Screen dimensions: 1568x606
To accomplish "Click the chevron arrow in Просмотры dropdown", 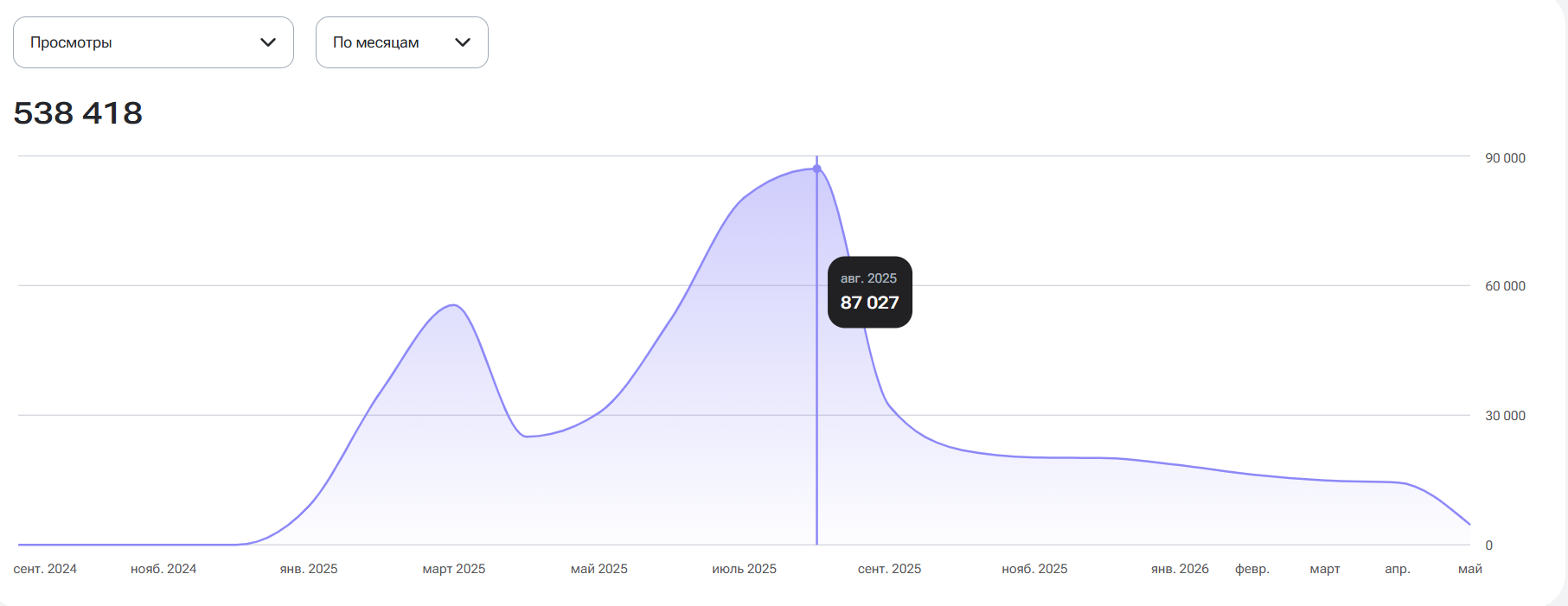I will [x=268, y=42].
